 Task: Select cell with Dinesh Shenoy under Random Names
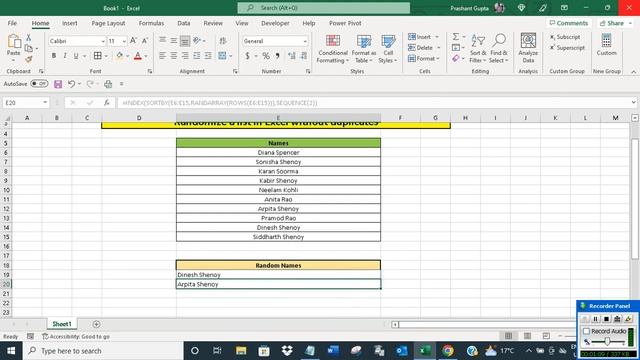click(278, 275)
